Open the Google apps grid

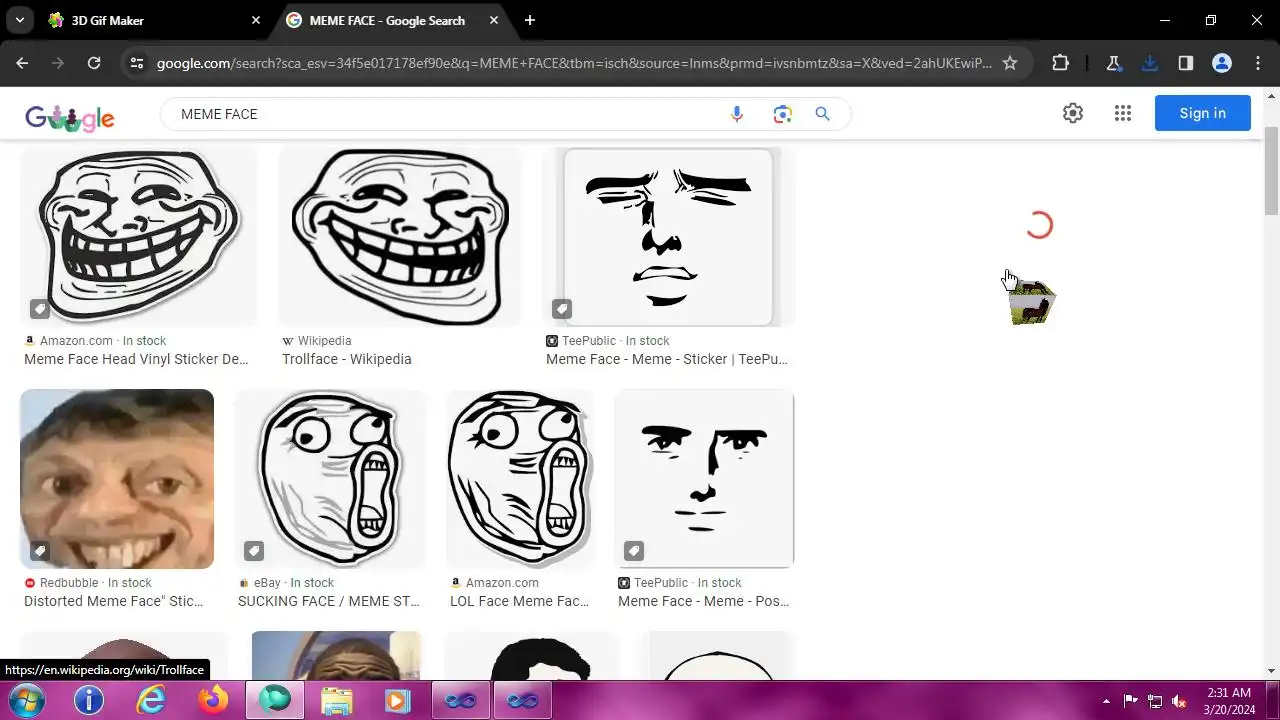[1123, 113]
